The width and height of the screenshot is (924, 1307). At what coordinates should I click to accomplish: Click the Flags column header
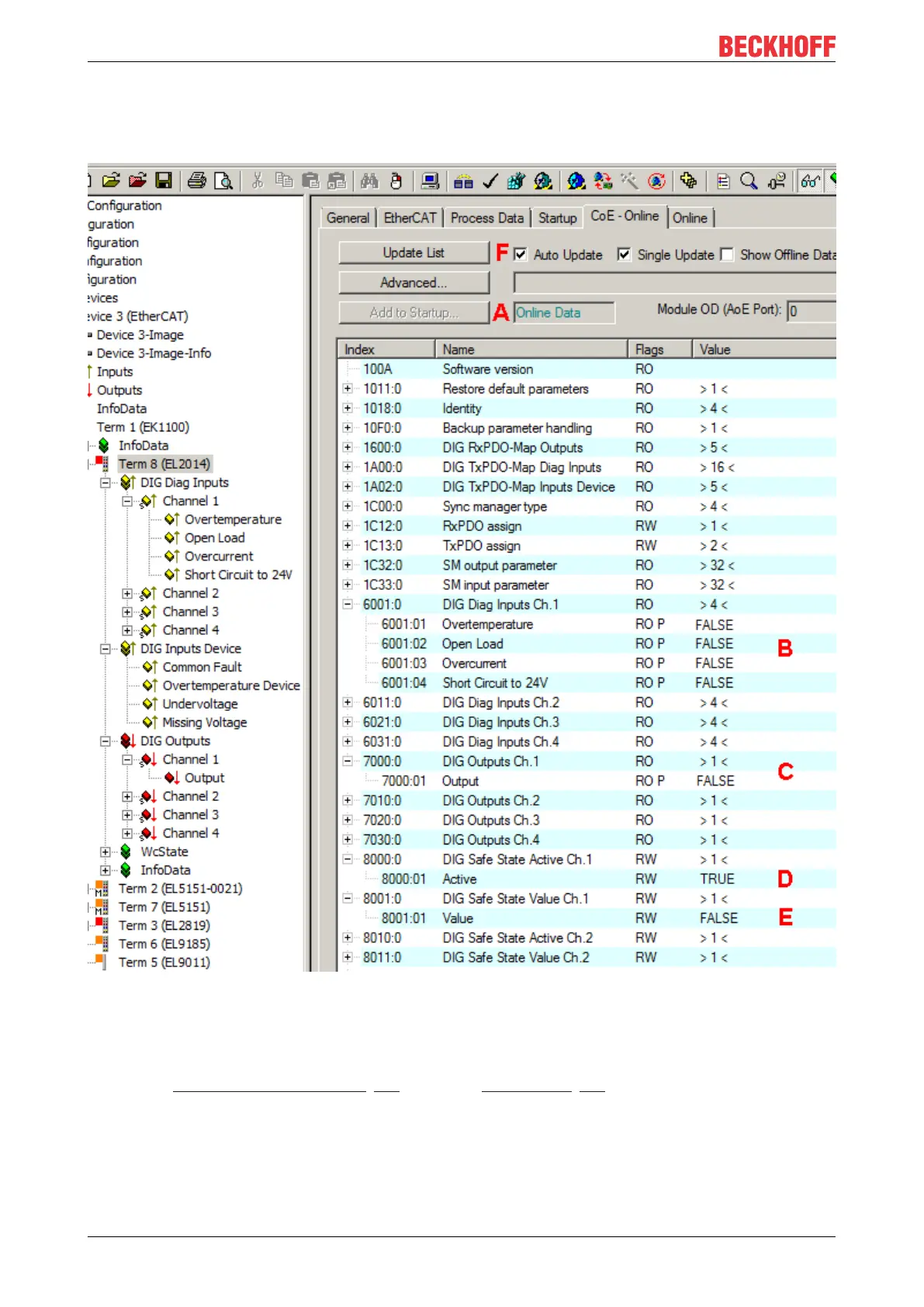[x=659, y=349]
